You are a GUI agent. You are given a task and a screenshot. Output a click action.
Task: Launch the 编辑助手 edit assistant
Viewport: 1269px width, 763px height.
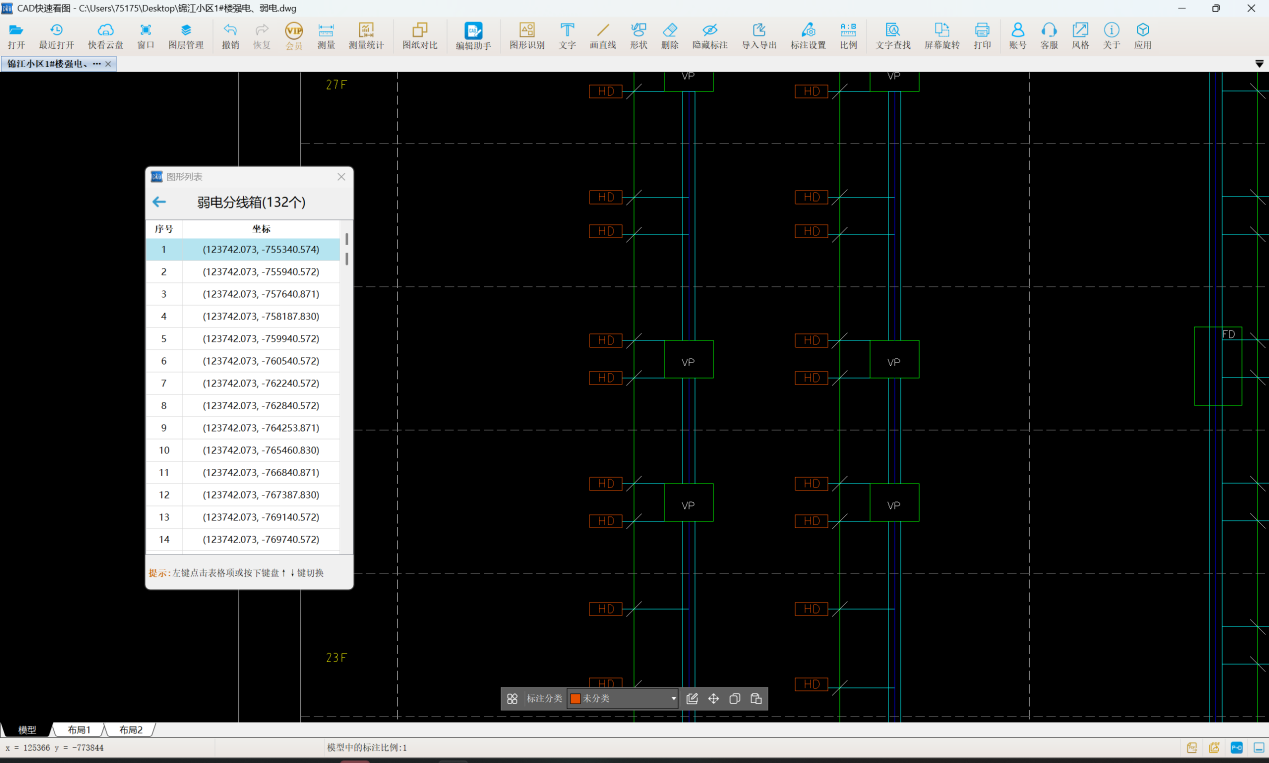(473, 36)
